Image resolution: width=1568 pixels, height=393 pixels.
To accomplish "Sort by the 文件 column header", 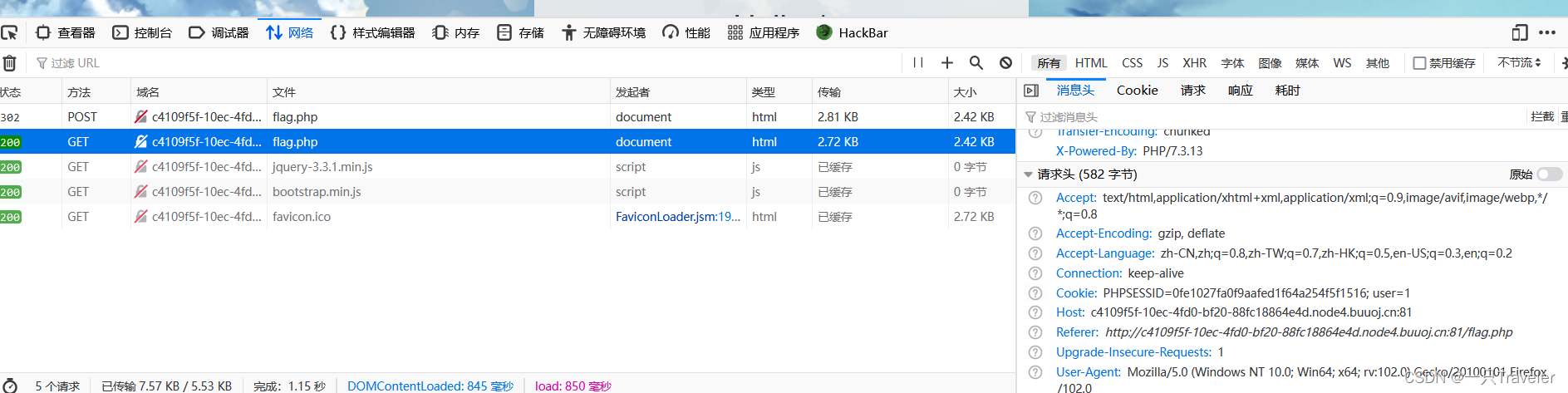I will [438, 91].
